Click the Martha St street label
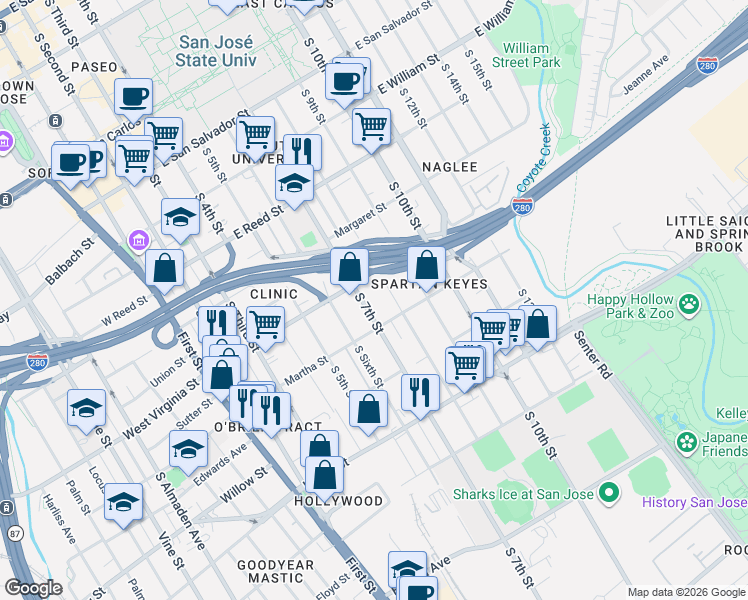The image size is (748, 600). (x=306, y=371)
